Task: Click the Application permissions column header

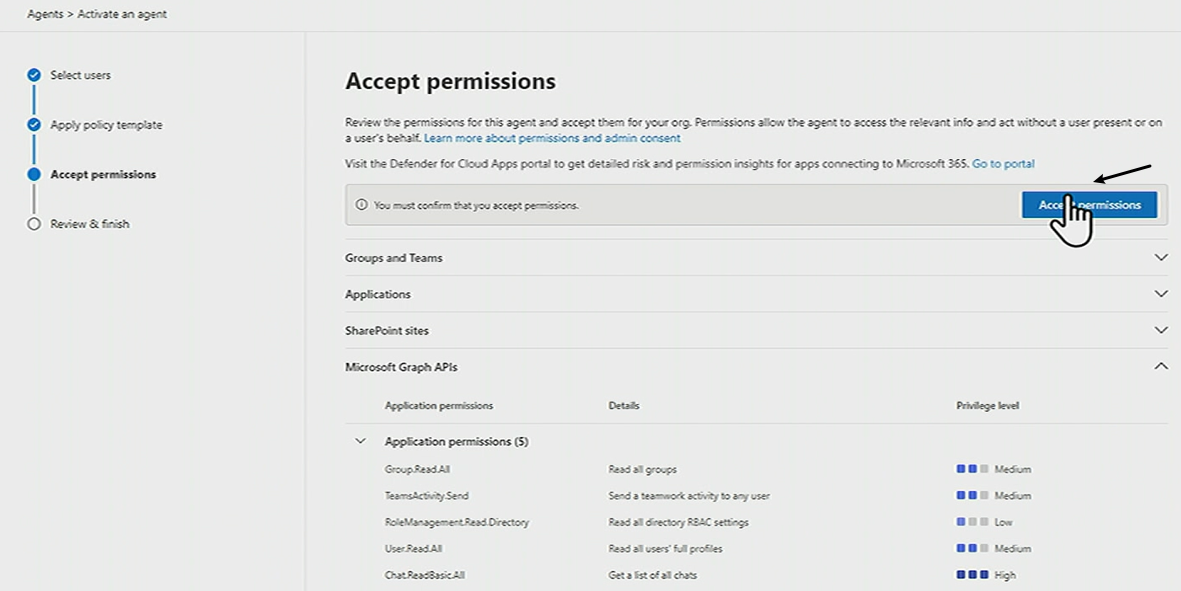Action: [x=439, y=405]
